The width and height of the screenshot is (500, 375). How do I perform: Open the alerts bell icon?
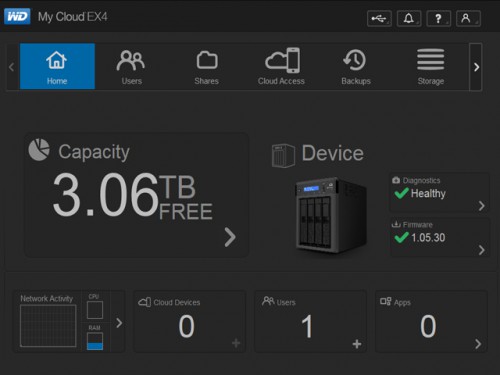coord(409,18)
